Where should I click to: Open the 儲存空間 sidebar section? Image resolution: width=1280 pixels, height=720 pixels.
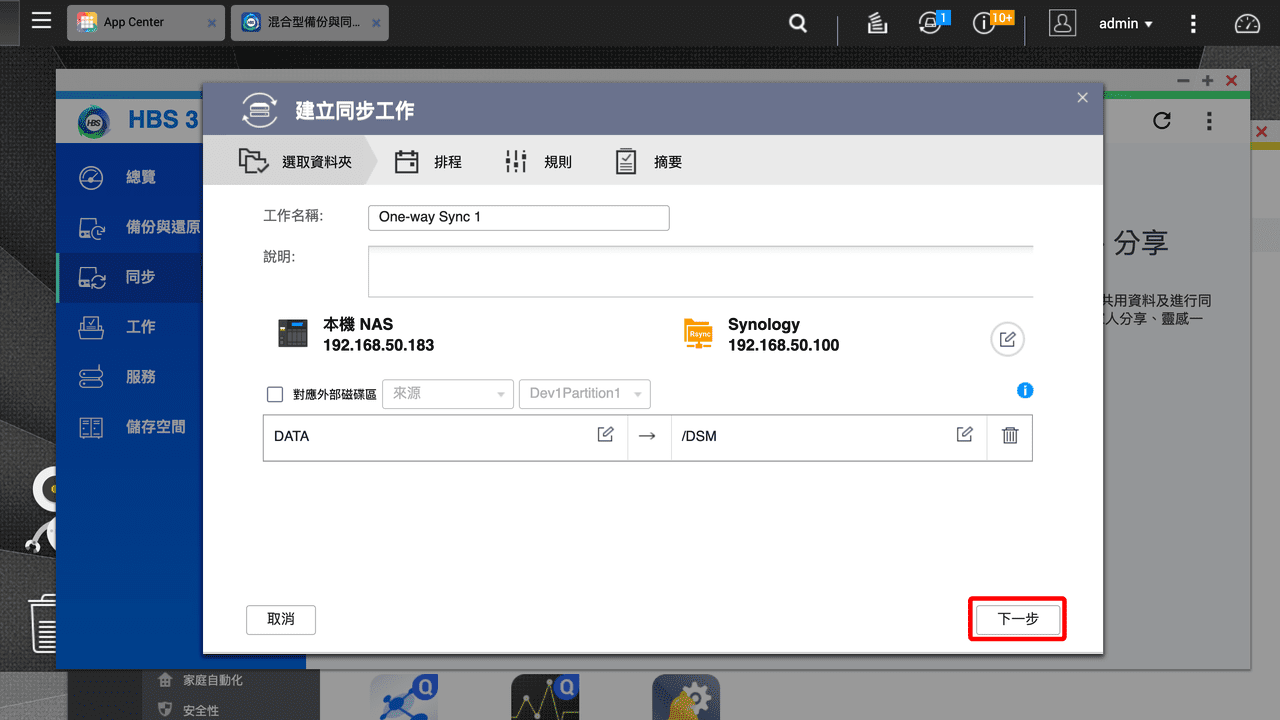131,427
